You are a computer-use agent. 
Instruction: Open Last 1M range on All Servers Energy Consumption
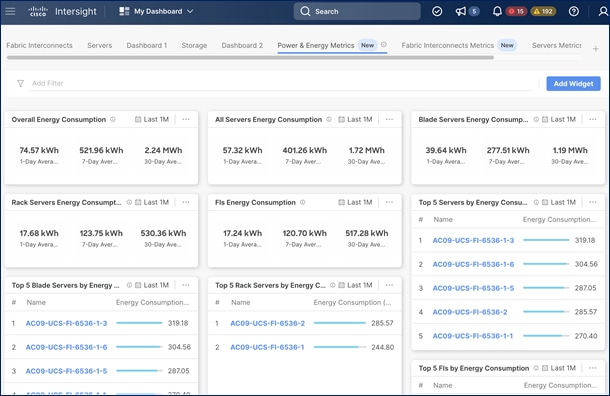[355, 119]
